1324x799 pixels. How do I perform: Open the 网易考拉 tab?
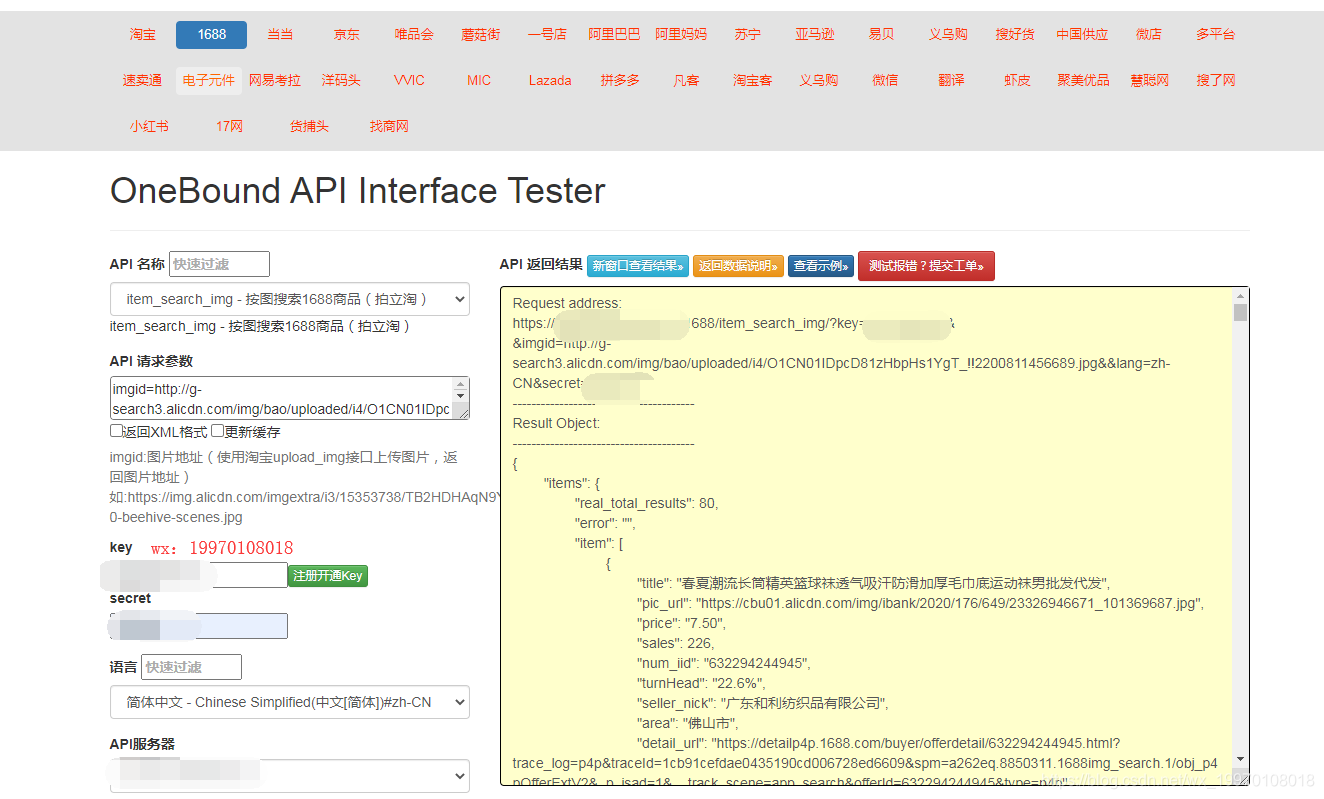275,80
